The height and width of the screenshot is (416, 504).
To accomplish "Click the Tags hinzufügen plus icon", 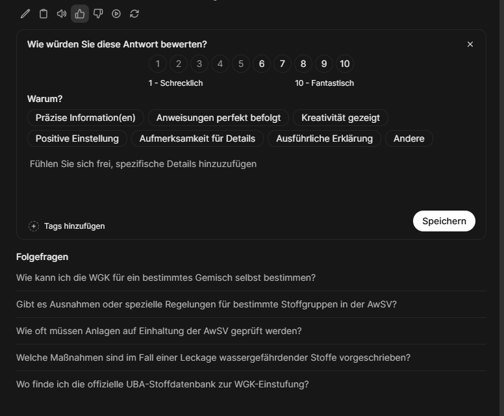I will [x=33, y=226].
